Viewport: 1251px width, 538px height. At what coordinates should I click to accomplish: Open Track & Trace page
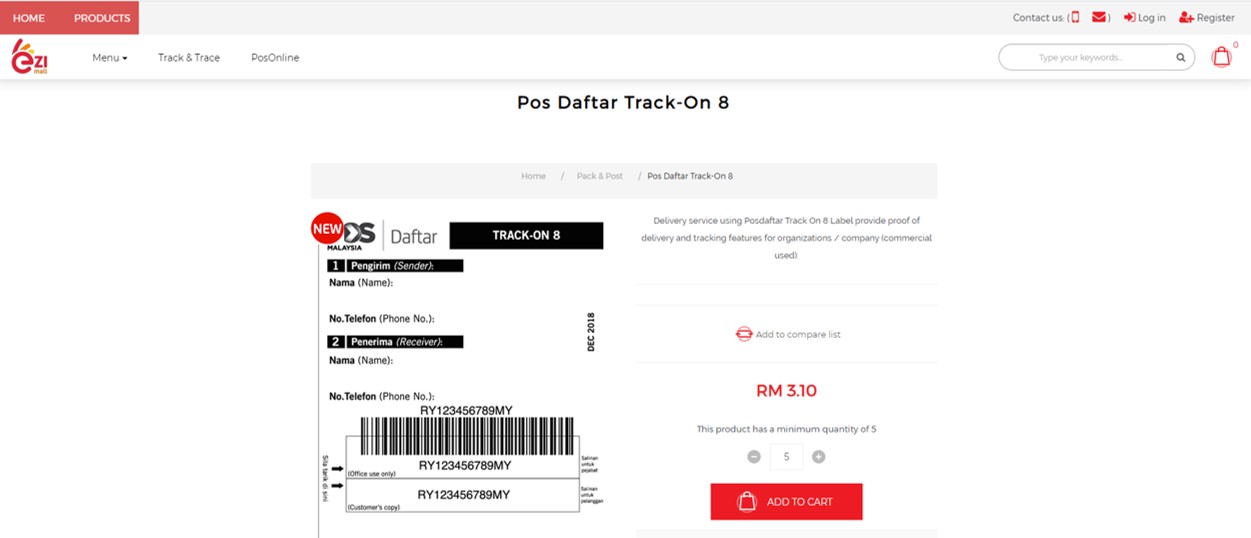[x=189, y=58]
